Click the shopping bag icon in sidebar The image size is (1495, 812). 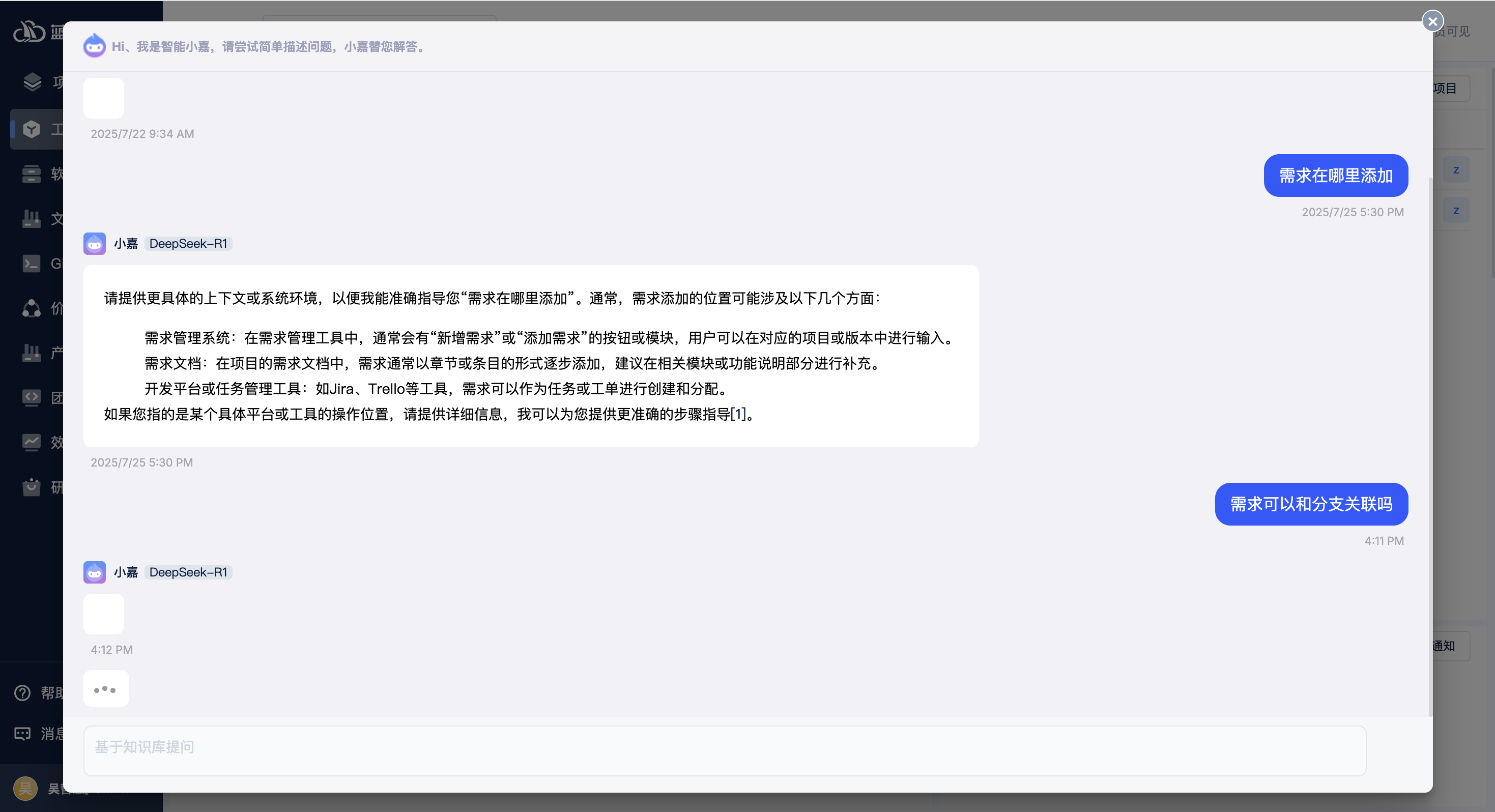tap(31, 486)
